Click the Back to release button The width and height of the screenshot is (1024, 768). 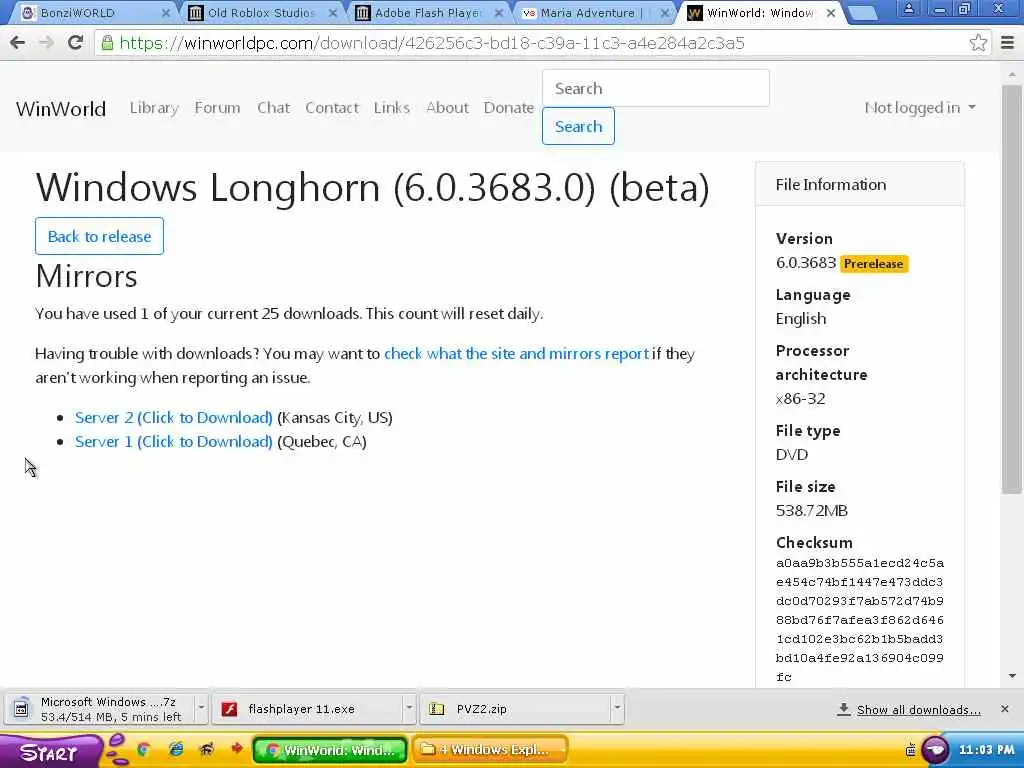99,236
